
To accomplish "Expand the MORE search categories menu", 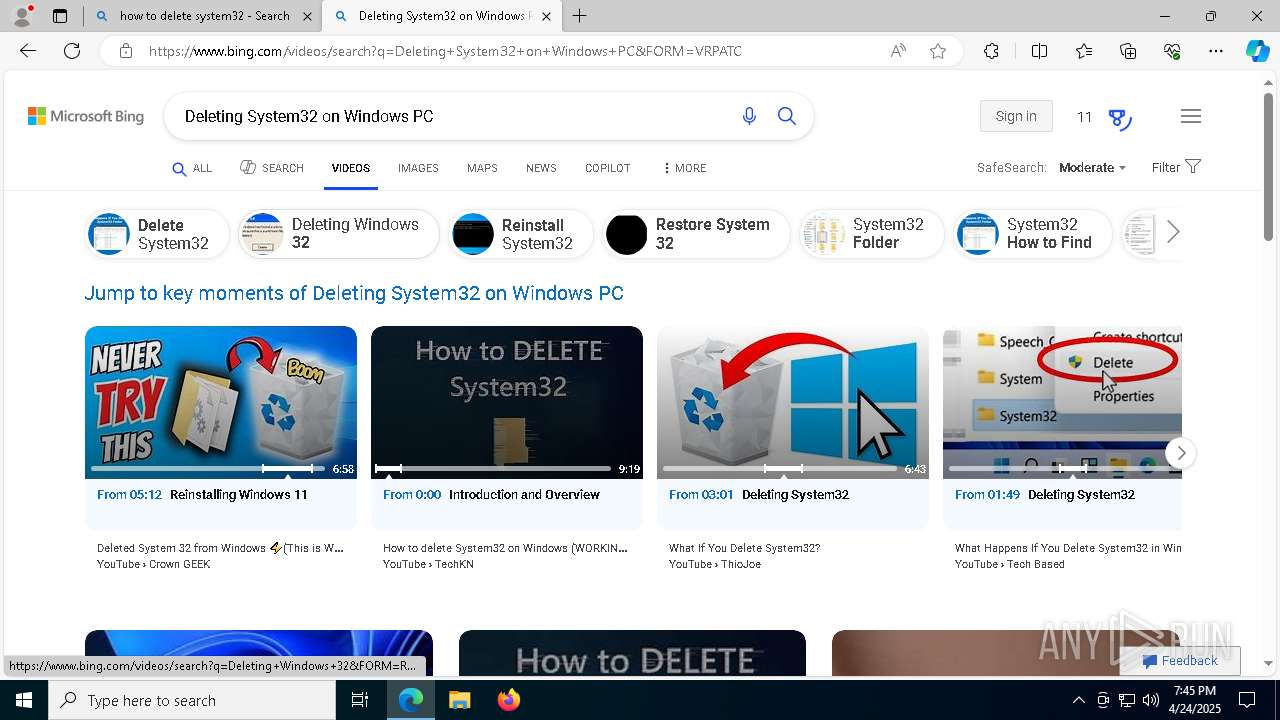I will (684, 168).
